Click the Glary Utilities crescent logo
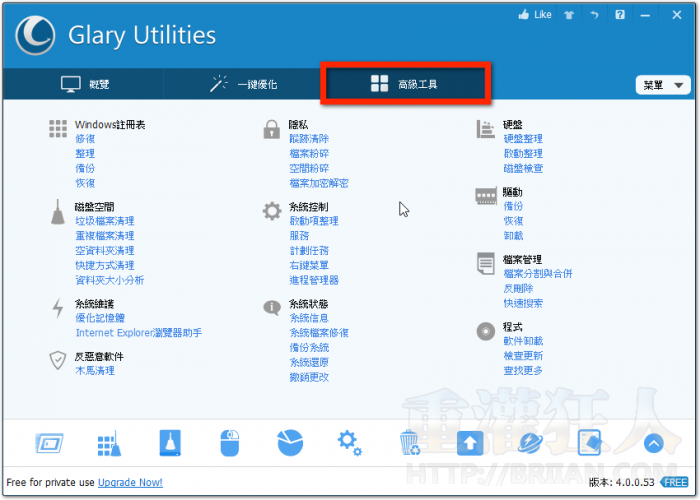The image size is (700, 500). [35, 35]
